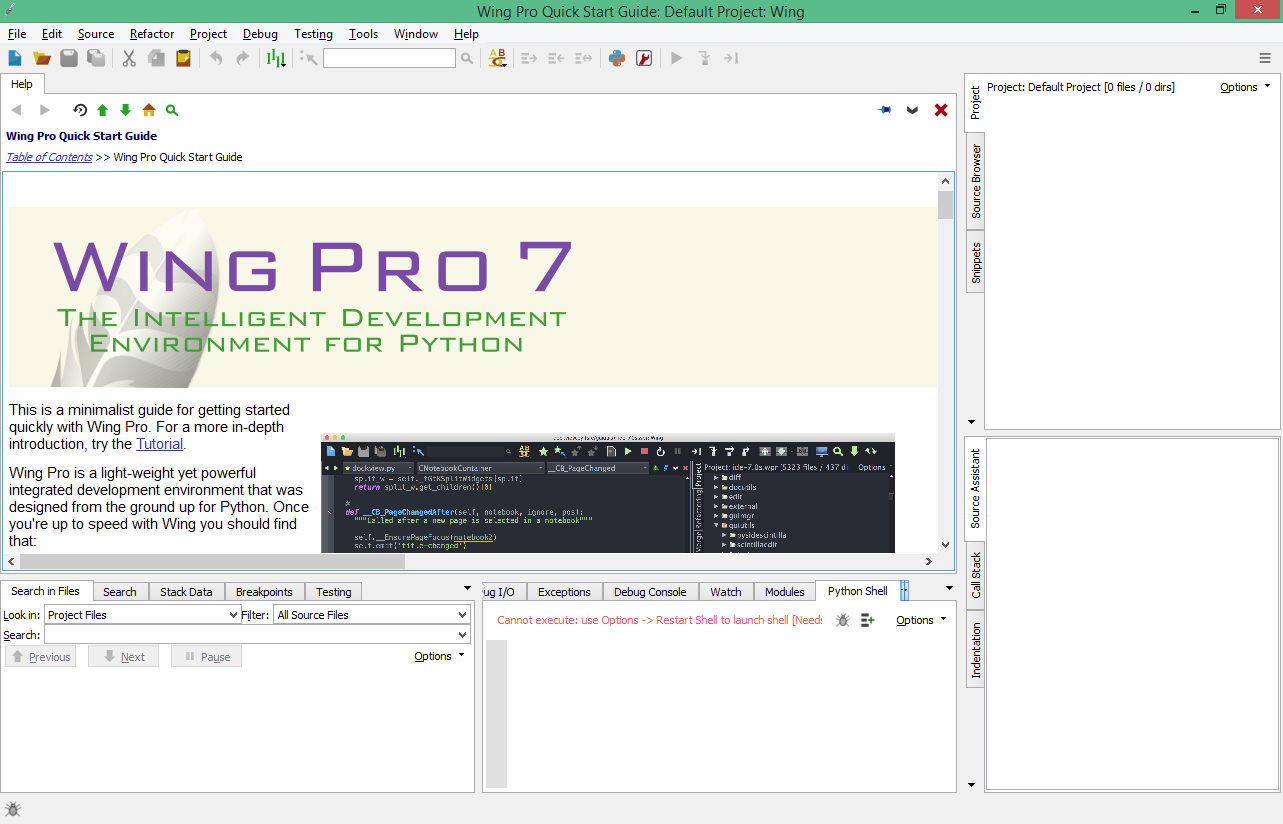Image resolution: width=1283 pixels, height=824 pixels.
Task: Open Python environment via Python logo icon
Action: click(617, 58)
